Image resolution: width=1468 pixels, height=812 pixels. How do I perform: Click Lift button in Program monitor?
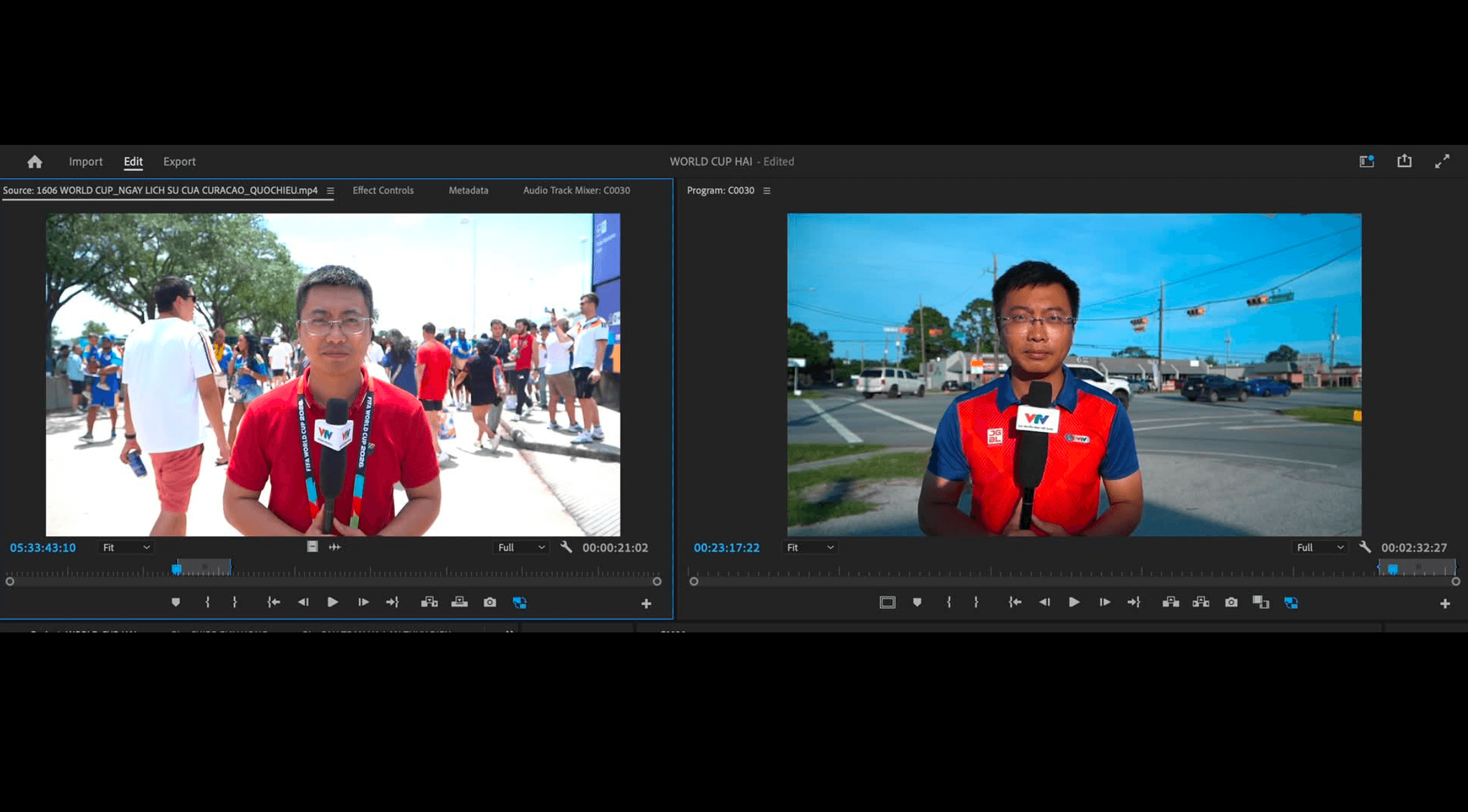coord(1171,603)
